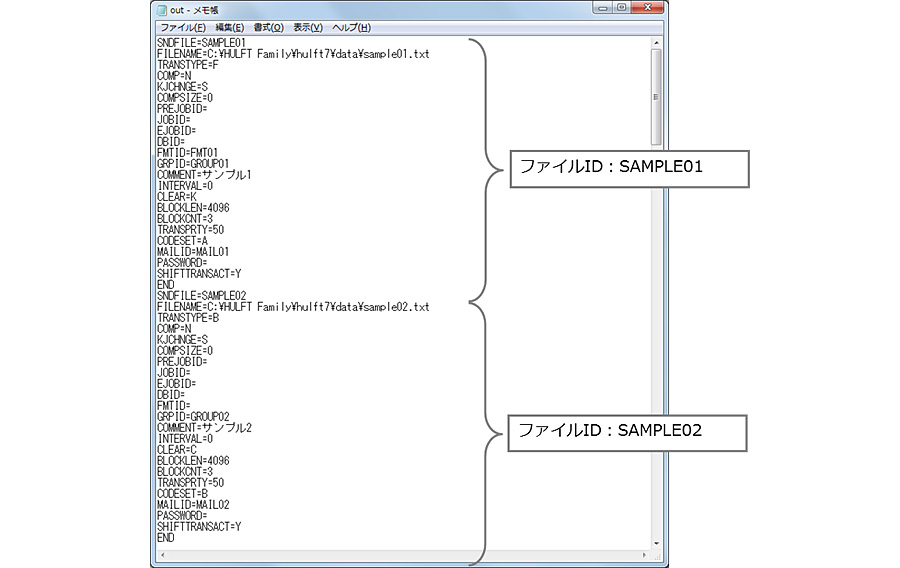Click the ファイルID : SAMPLE01 callout box
This screenshot has height=568, width=900.
(x=628, y=168)
